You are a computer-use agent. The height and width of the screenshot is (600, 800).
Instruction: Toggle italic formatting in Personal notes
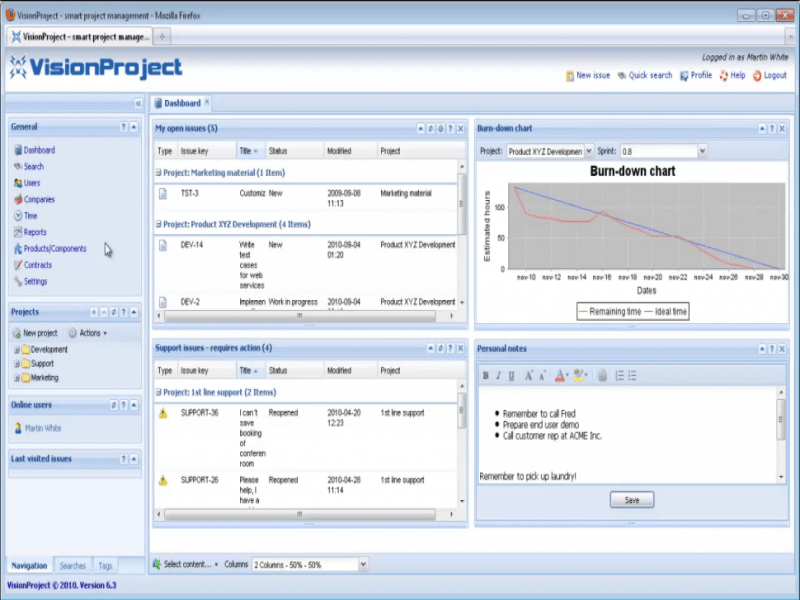[498, 376]
